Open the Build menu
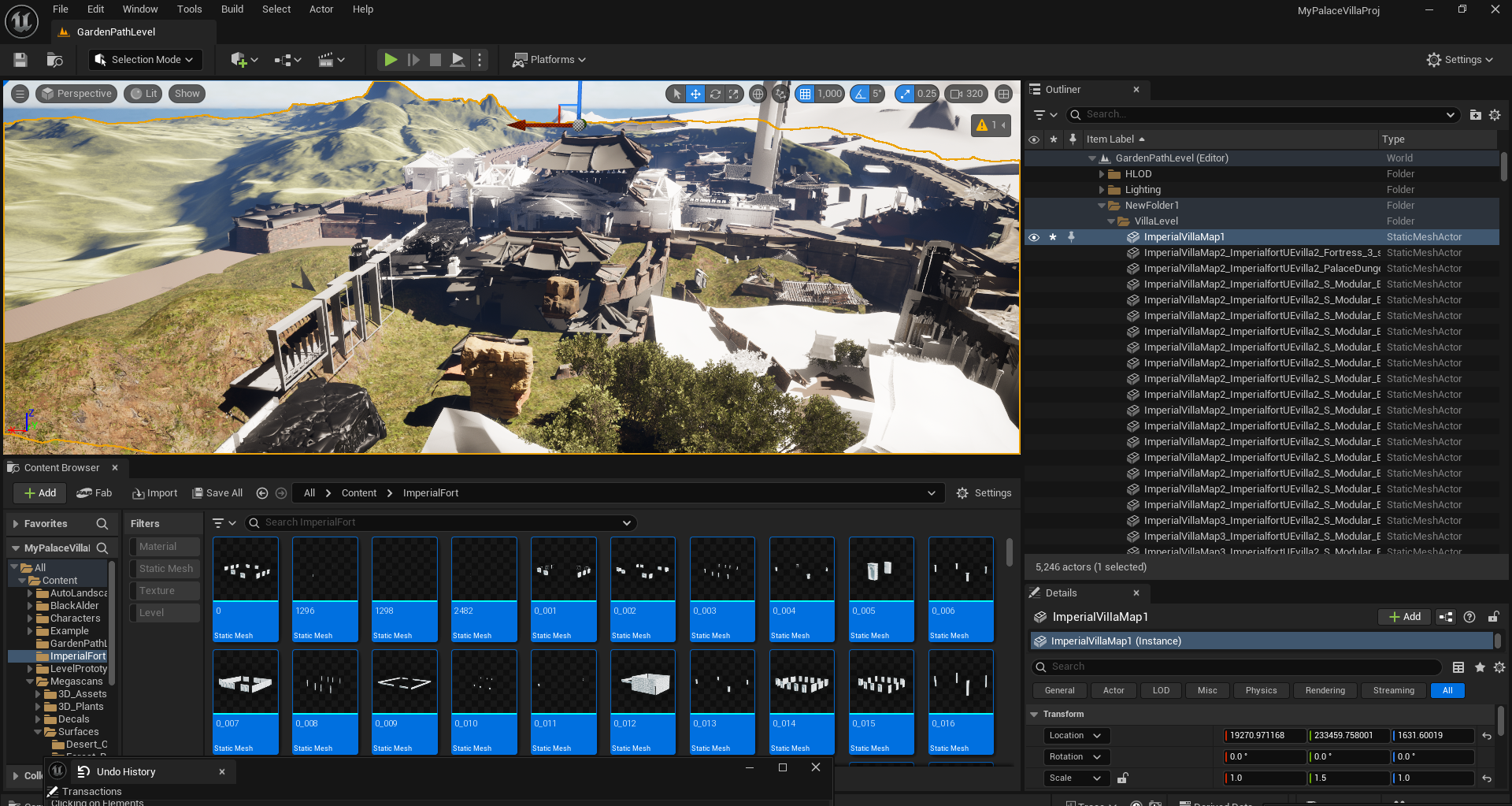 point(232,9)
